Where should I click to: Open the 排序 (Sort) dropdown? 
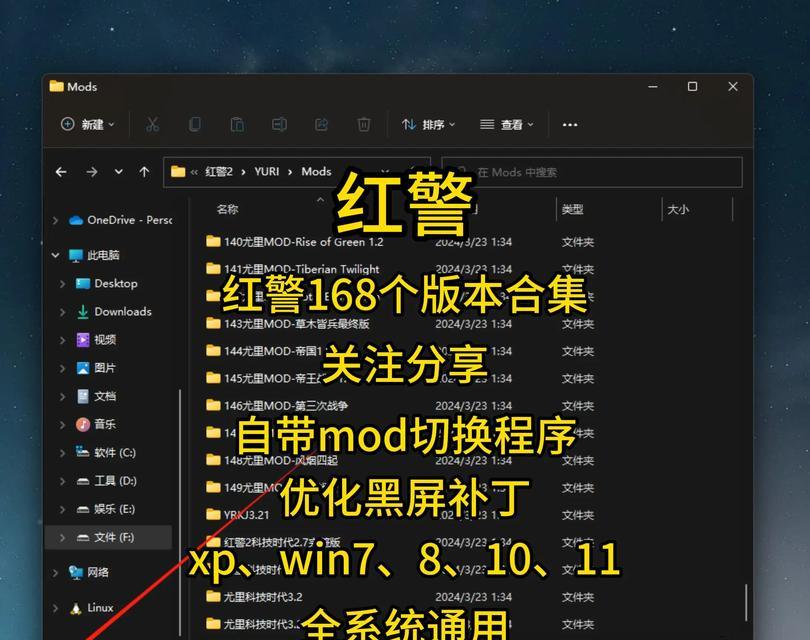[x=429, y=124]
